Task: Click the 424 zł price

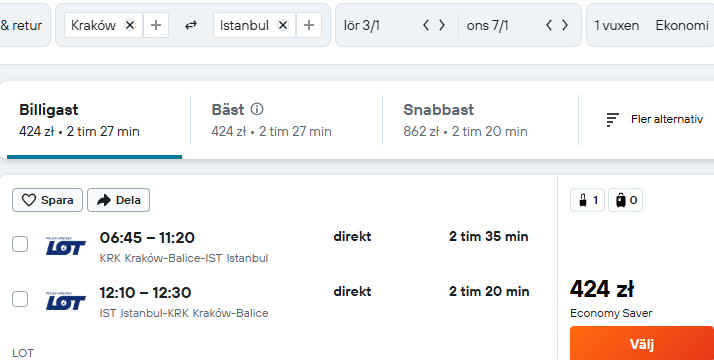Action: (602, 289)
